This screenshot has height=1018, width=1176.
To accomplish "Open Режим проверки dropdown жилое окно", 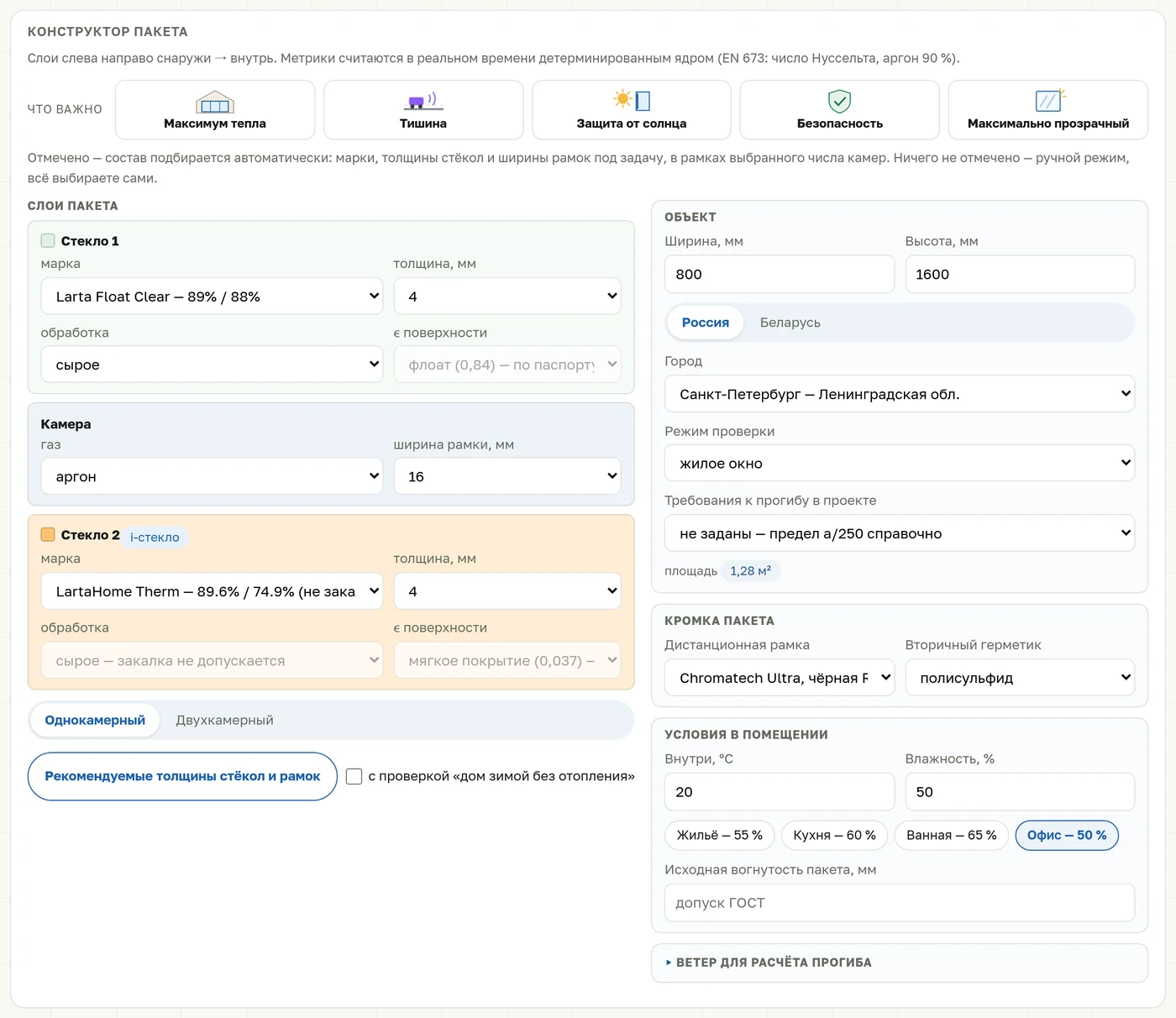I will click(x=900, y=463).
